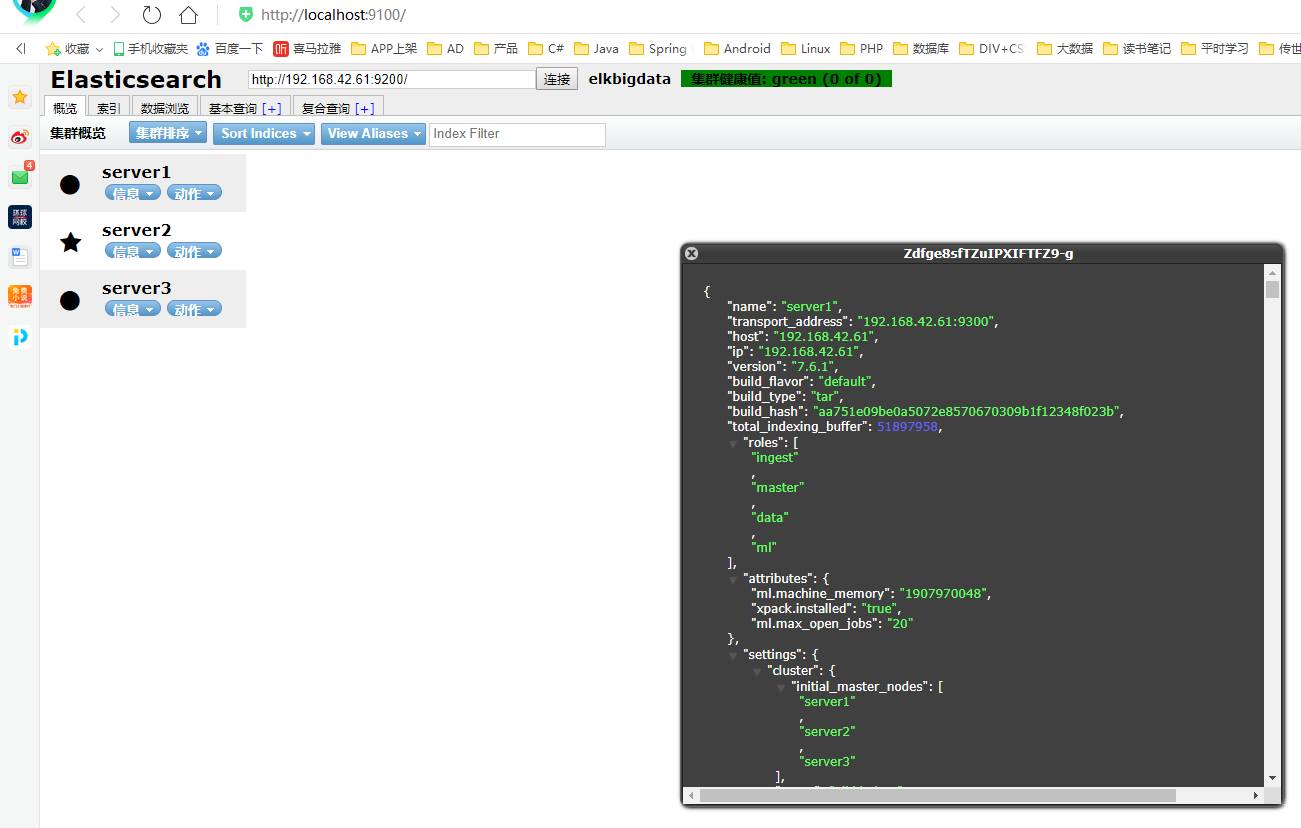
Task: Open the 读书笔记 bookmark folder
Action: click(x=1137, y=48)
